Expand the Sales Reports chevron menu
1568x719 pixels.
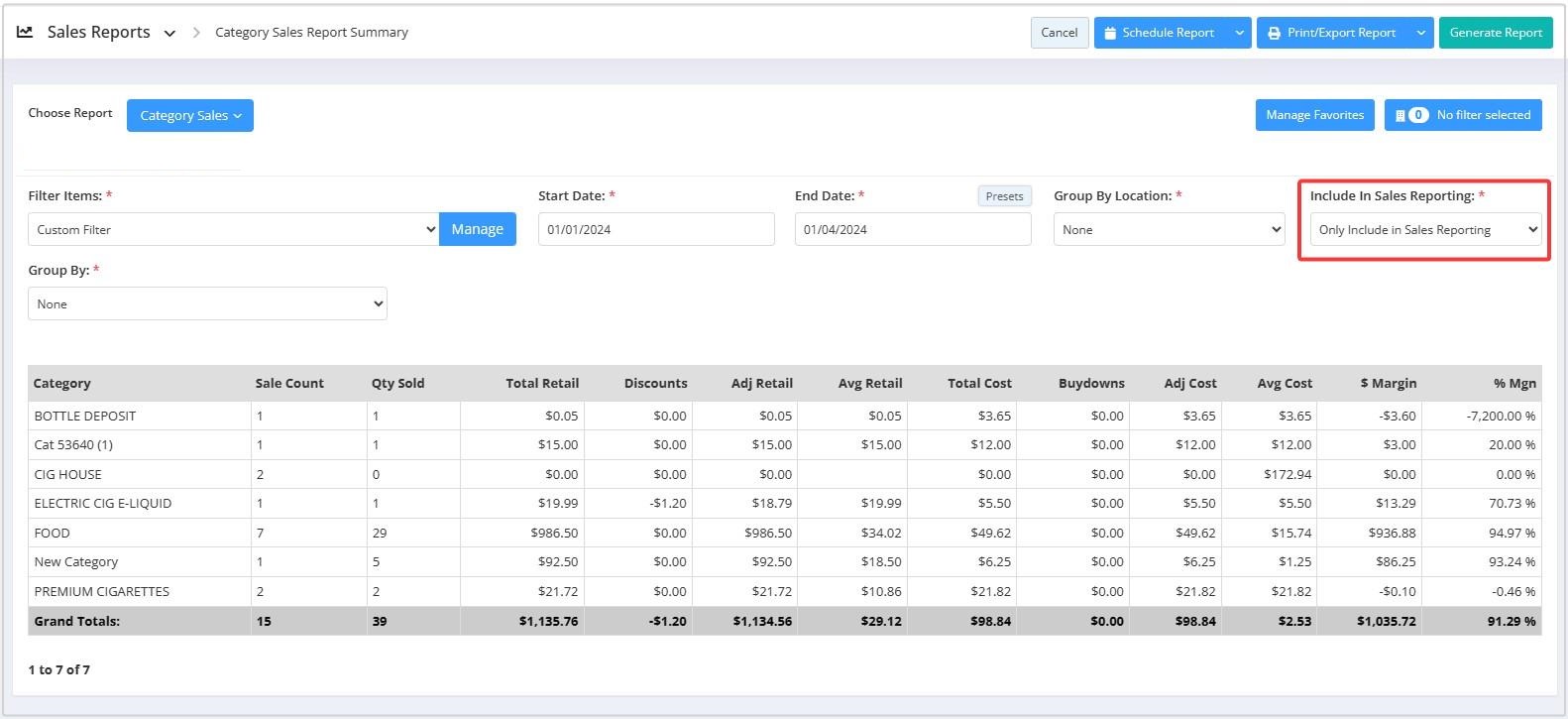point(169,33)
